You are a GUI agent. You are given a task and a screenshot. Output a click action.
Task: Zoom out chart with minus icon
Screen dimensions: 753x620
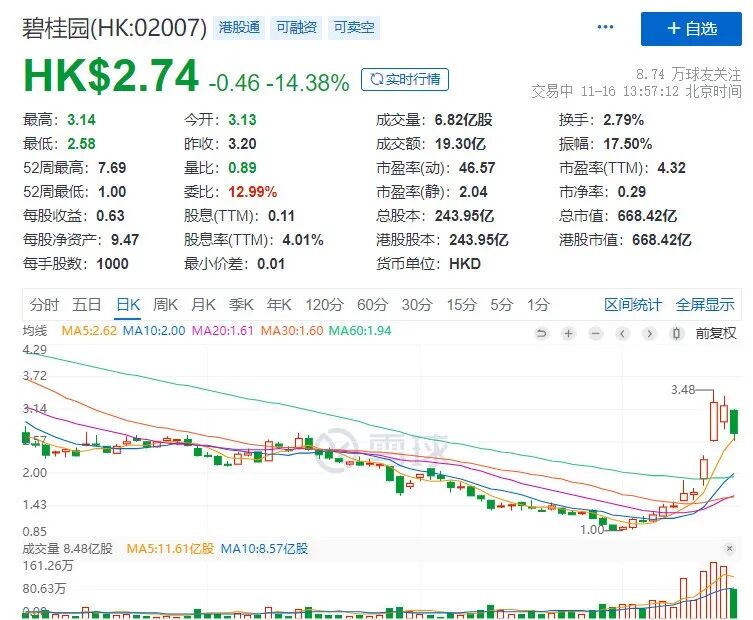595,333
